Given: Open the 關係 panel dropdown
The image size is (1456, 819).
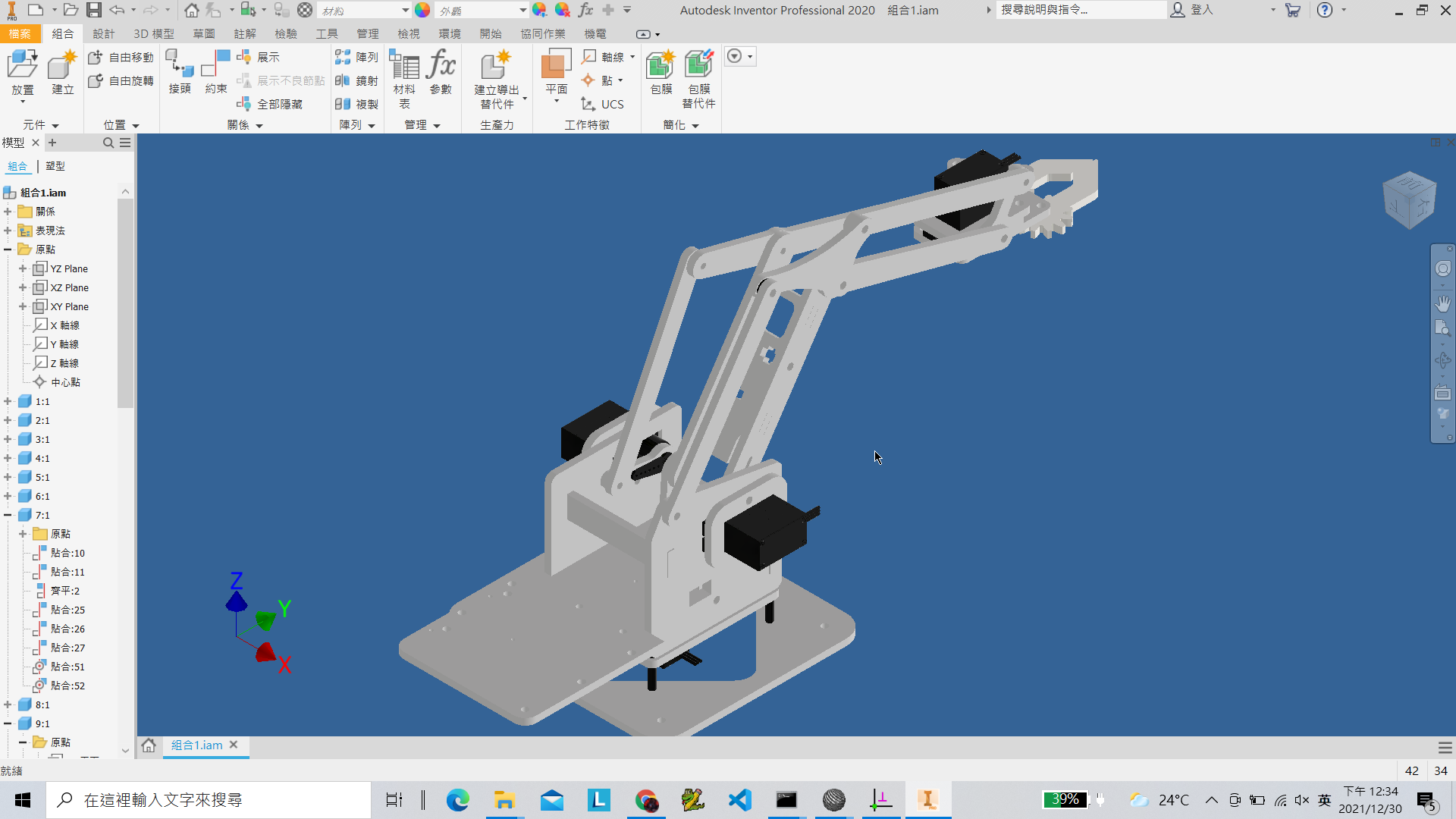Looking at the screenshot, I should (x=245, y=125).
